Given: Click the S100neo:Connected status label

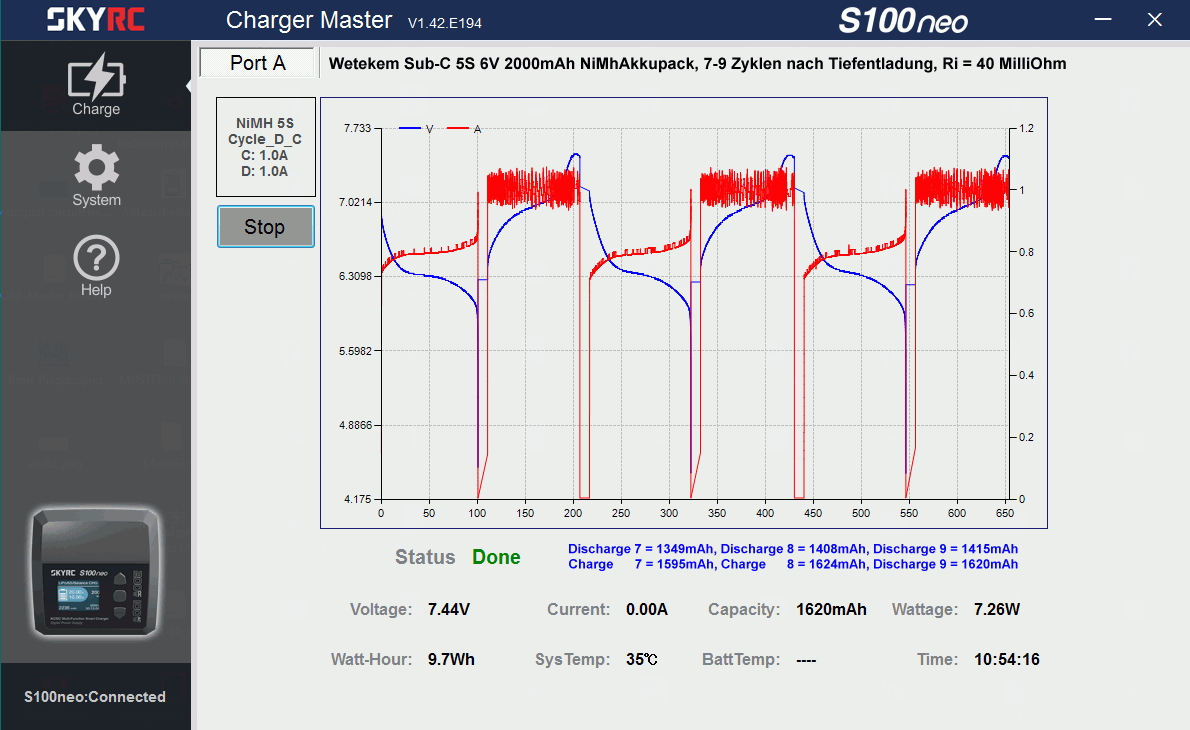Looking at the screenshot, I should pyautogui.click(x=96, y=697).
